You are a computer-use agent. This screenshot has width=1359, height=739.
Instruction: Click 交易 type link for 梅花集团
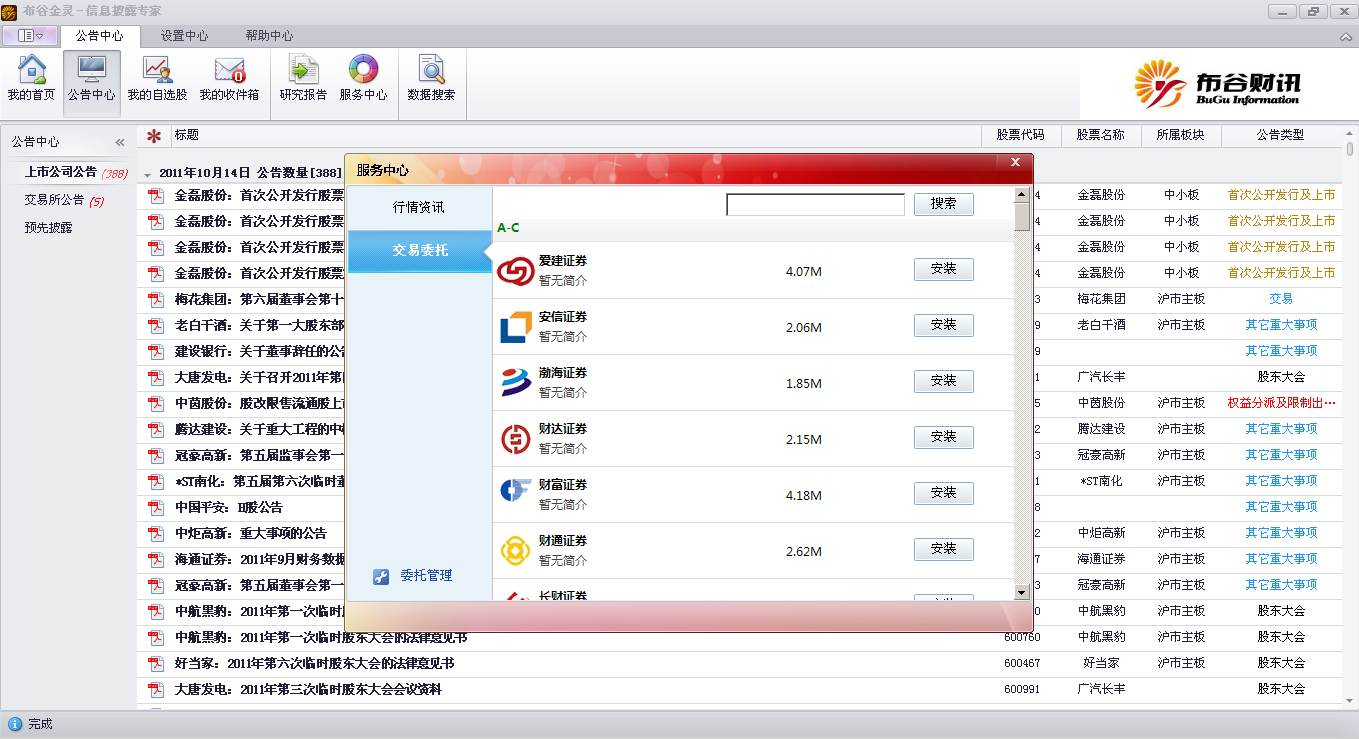[1281, 299]
